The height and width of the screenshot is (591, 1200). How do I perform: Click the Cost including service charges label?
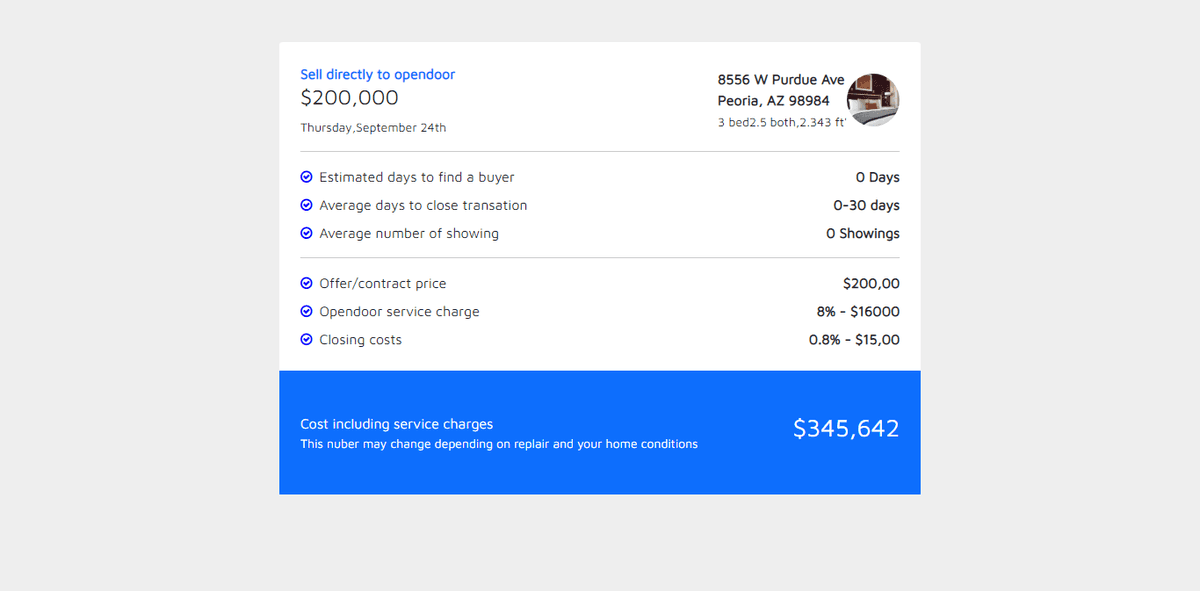(396, 424)
